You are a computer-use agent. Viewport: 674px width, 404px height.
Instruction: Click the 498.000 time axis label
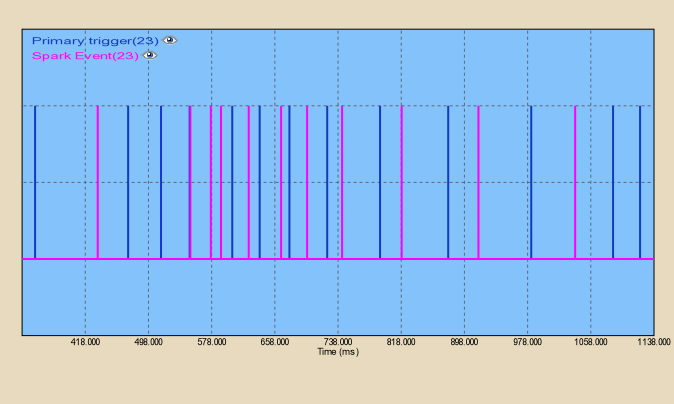(x=148, y=342)
